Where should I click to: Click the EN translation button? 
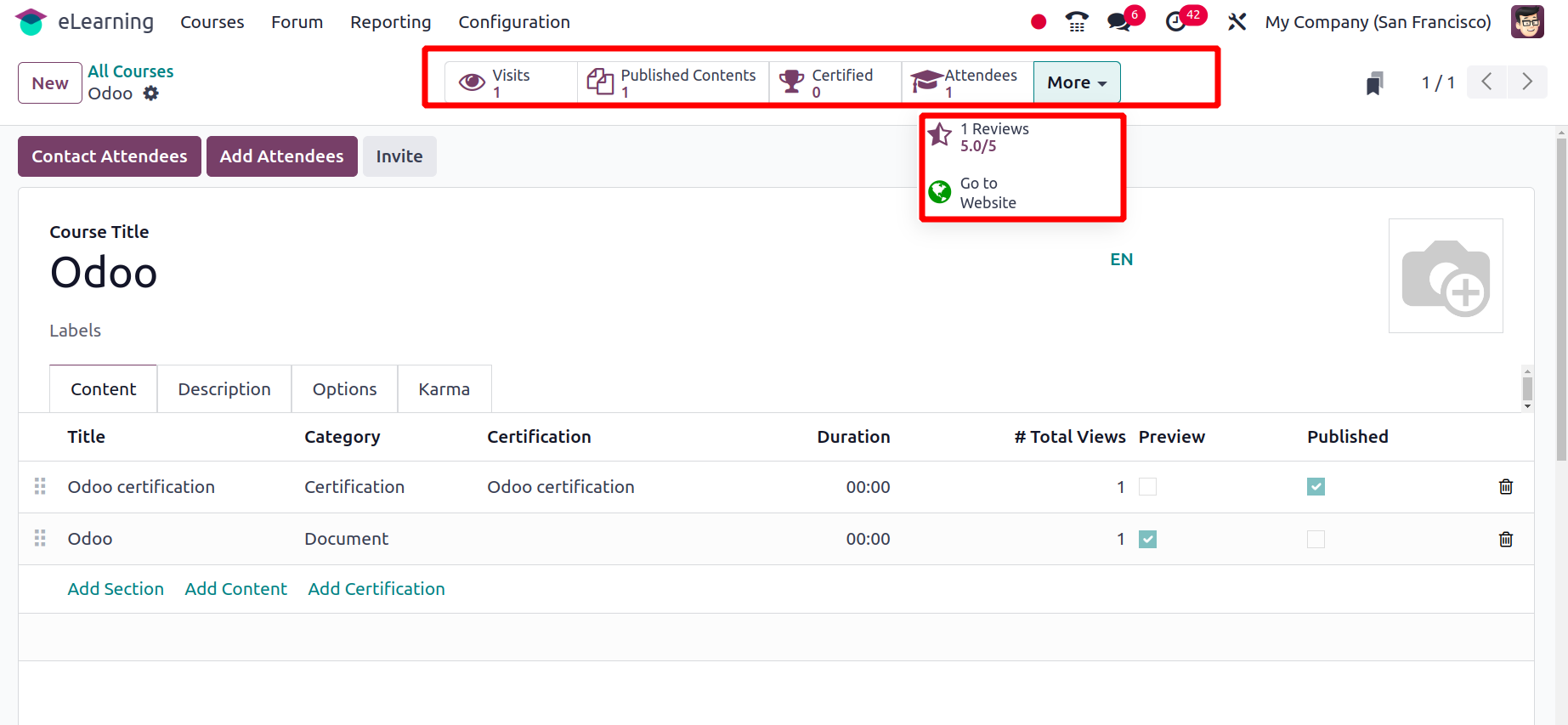(x=1122, y=260)
